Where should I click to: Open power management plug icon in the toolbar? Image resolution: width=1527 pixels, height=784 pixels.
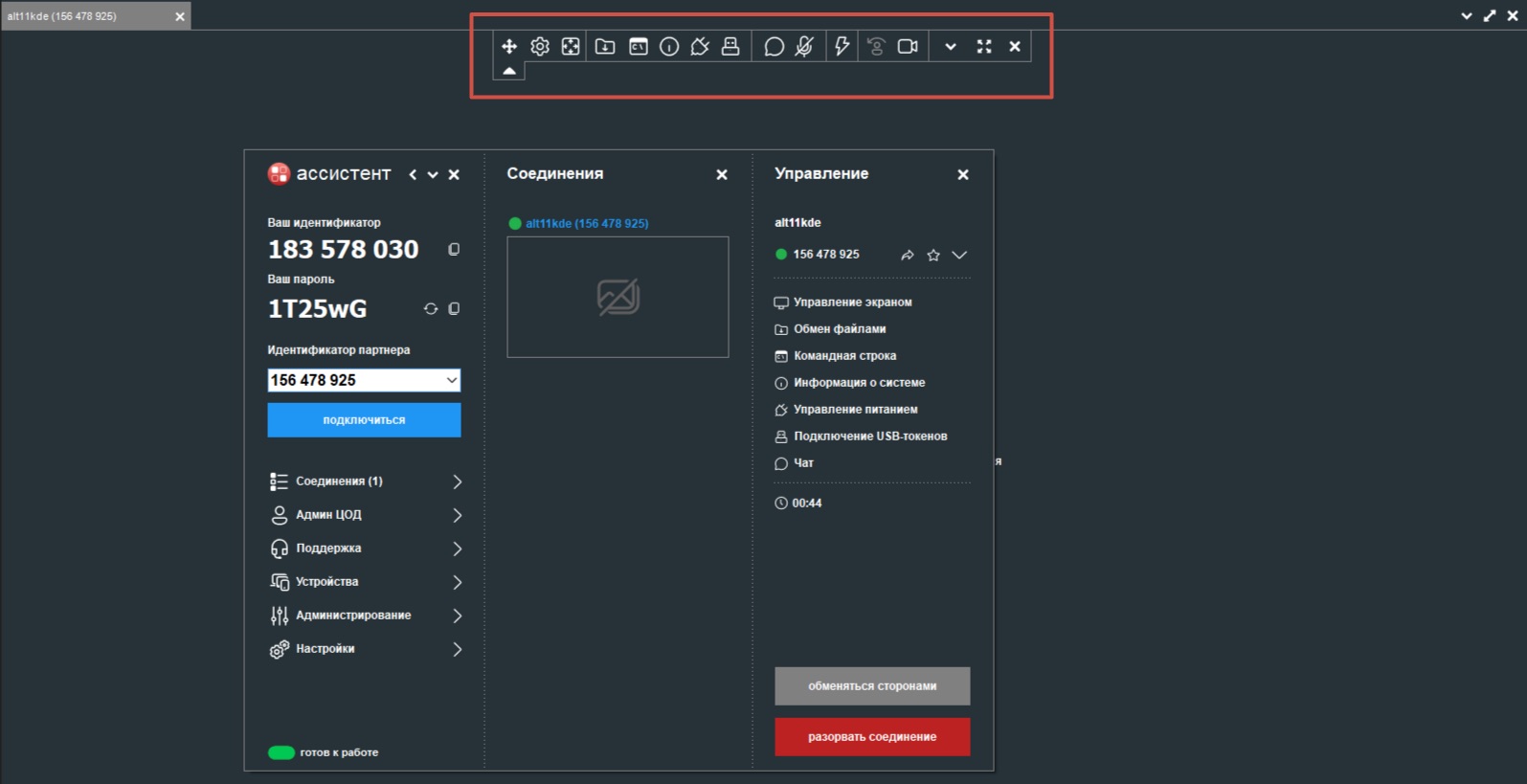click(x=700, y=46)
